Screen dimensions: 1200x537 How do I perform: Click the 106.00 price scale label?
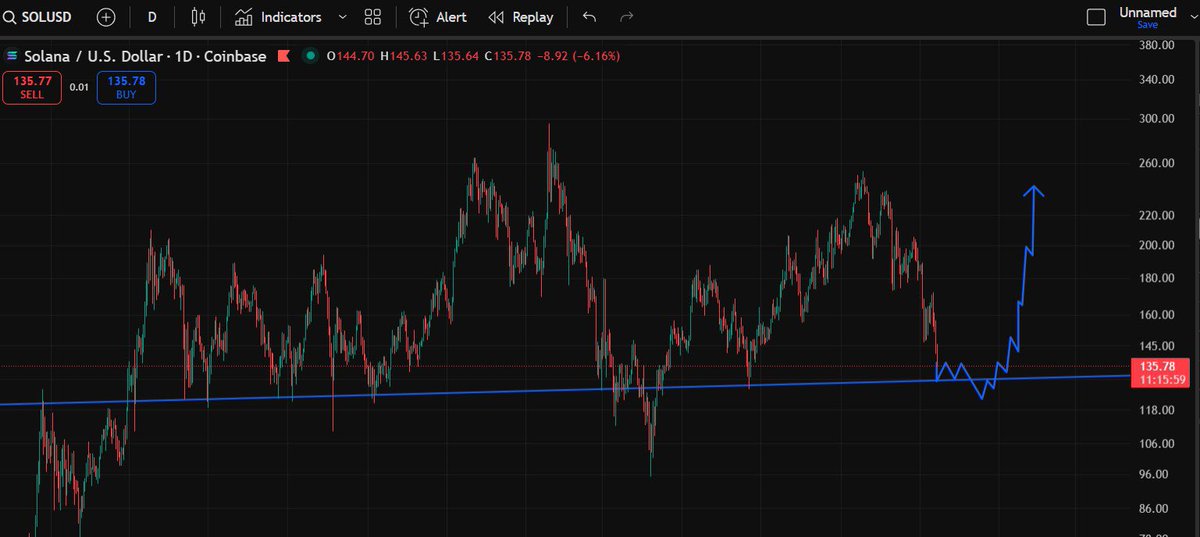tap(1154, 444)
